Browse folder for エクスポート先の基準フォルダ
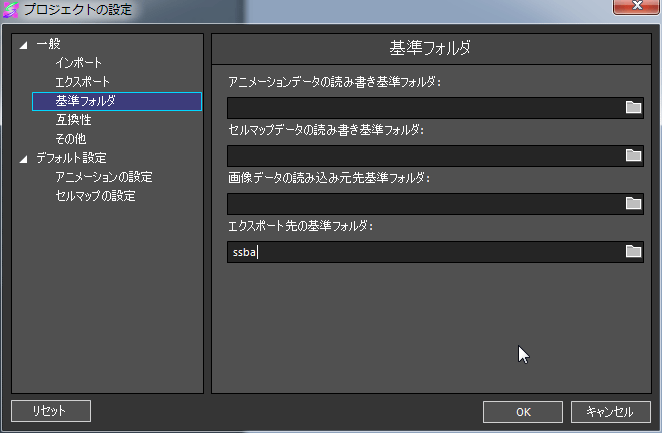The height and width of the screenshot is (433, 662). click(633, 252)
